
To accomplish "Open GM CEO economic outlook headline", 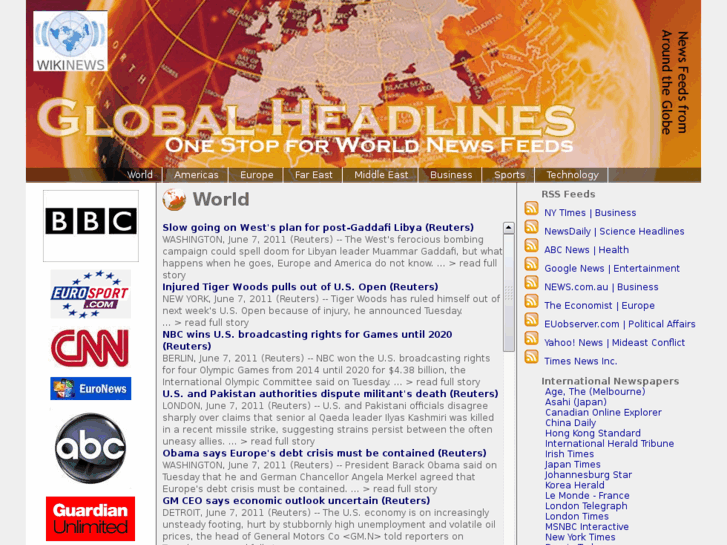I will pyautogui.click(x=296, y=501).
